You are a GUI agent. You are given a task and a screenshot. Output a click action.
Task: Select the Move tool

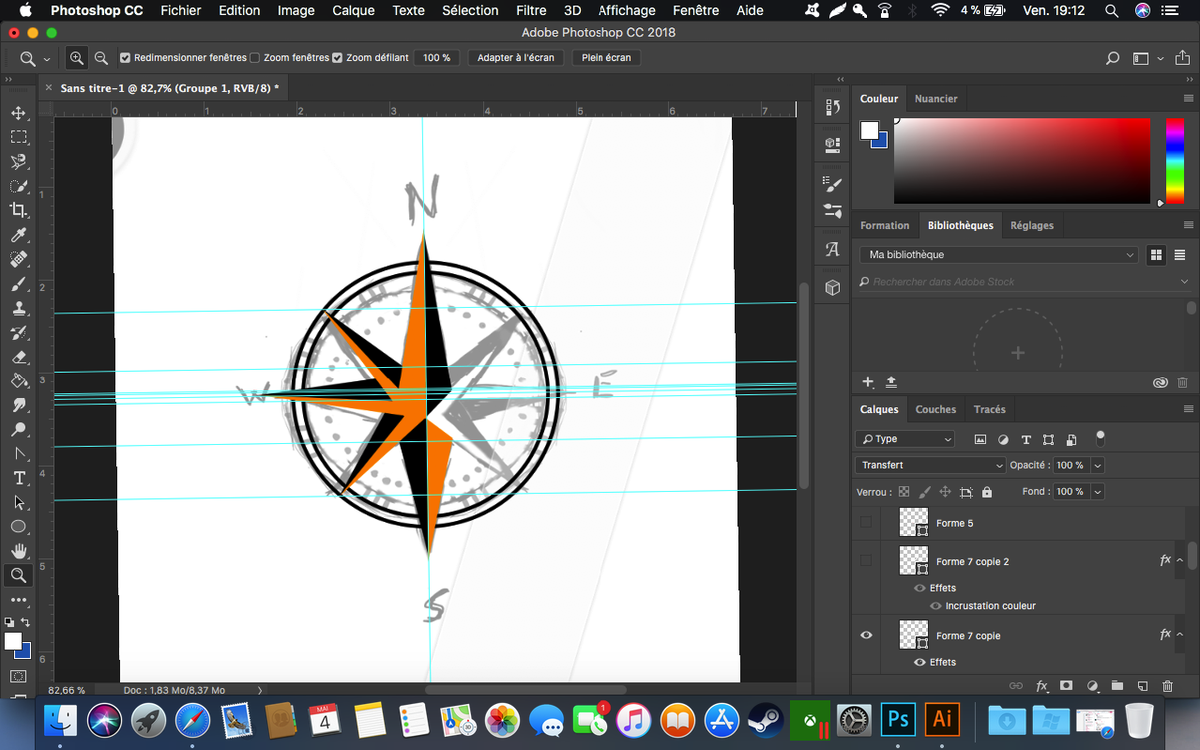tap(18, 113)
